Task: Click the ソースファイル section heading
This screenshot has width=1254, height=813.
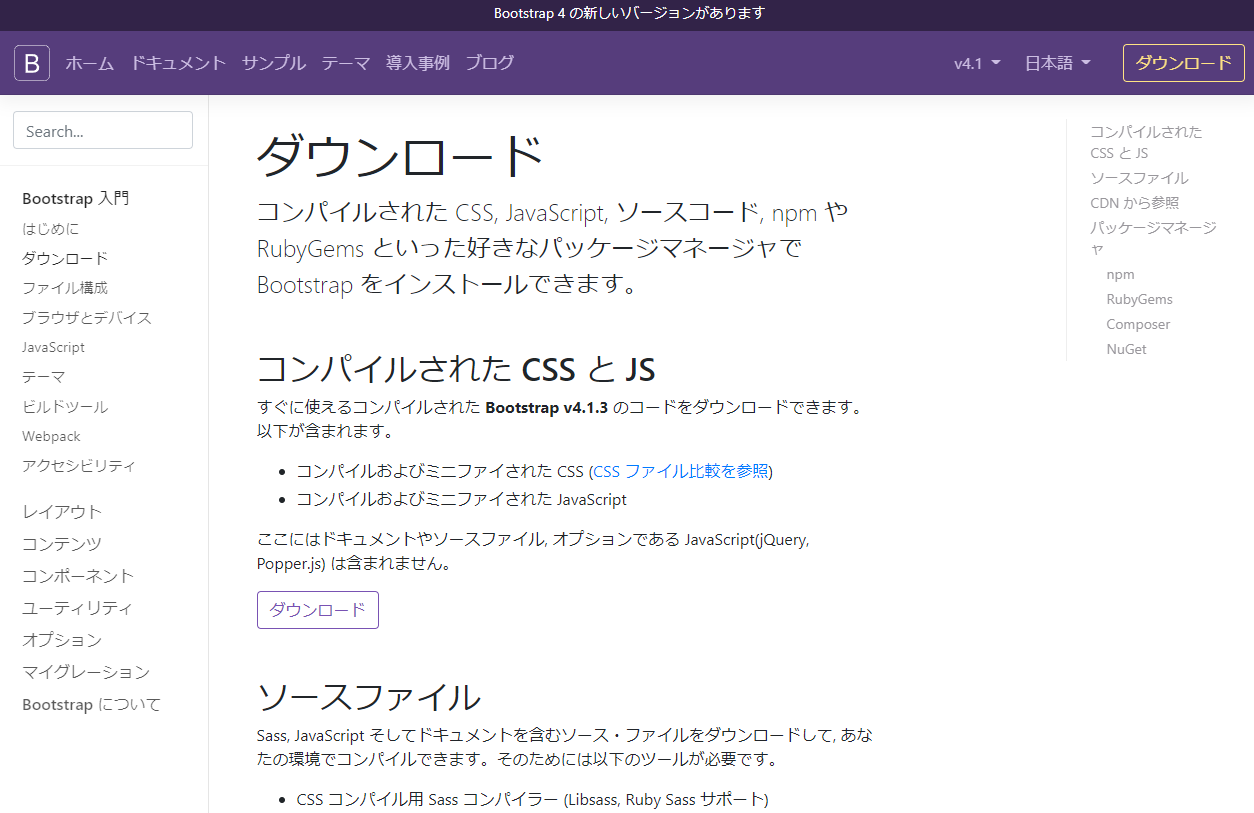Action: pos(368,696)
